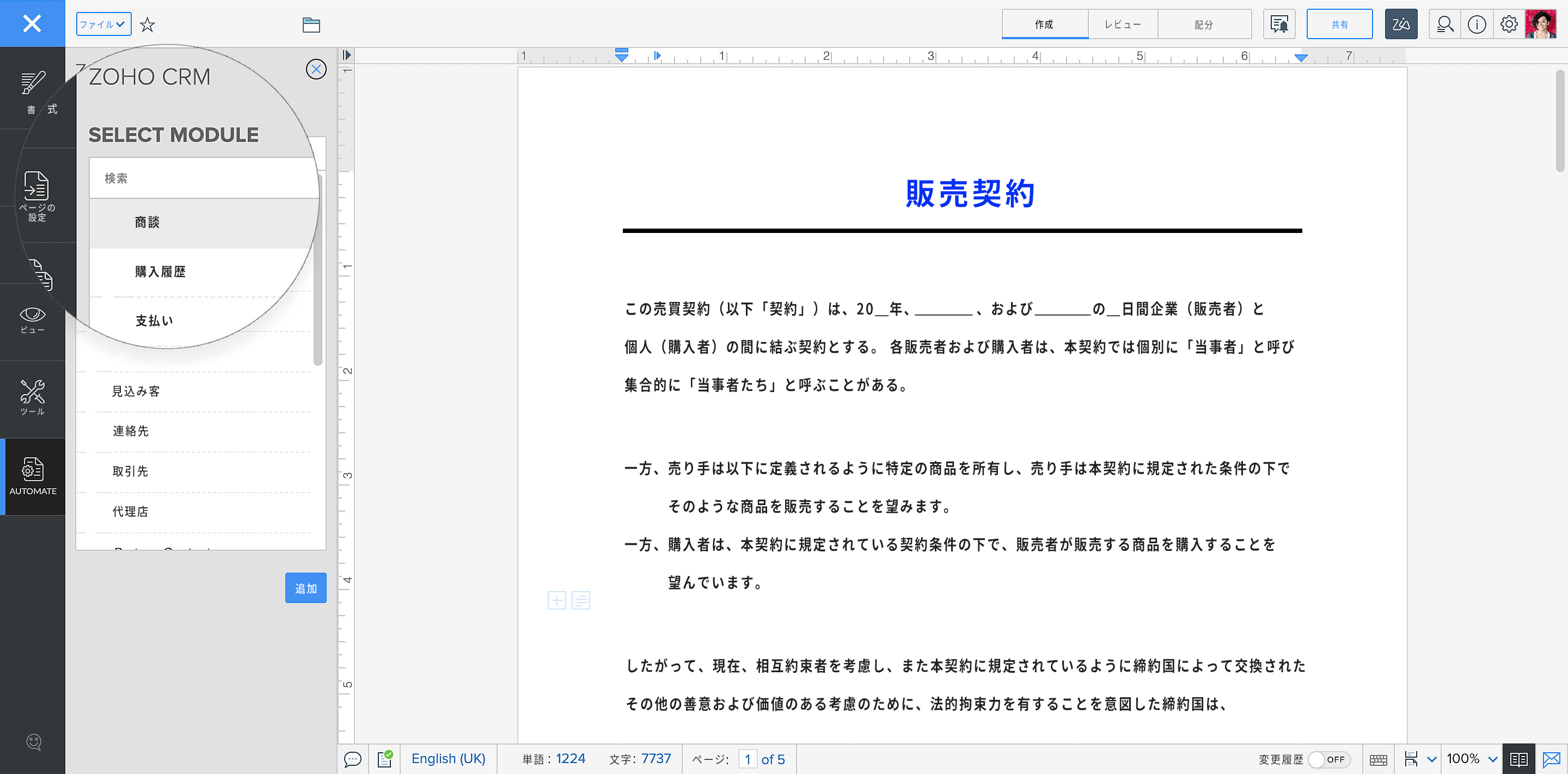The width and height of the screenshot is (1568, 774).
Task: Select the 商談 module
Action: 205,223
